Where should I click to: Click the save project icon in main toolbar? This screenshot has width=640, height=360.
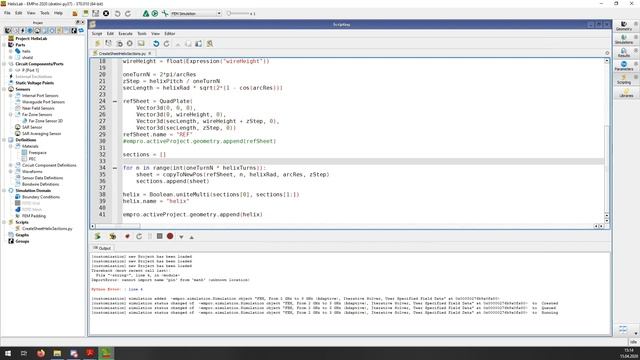96,13
